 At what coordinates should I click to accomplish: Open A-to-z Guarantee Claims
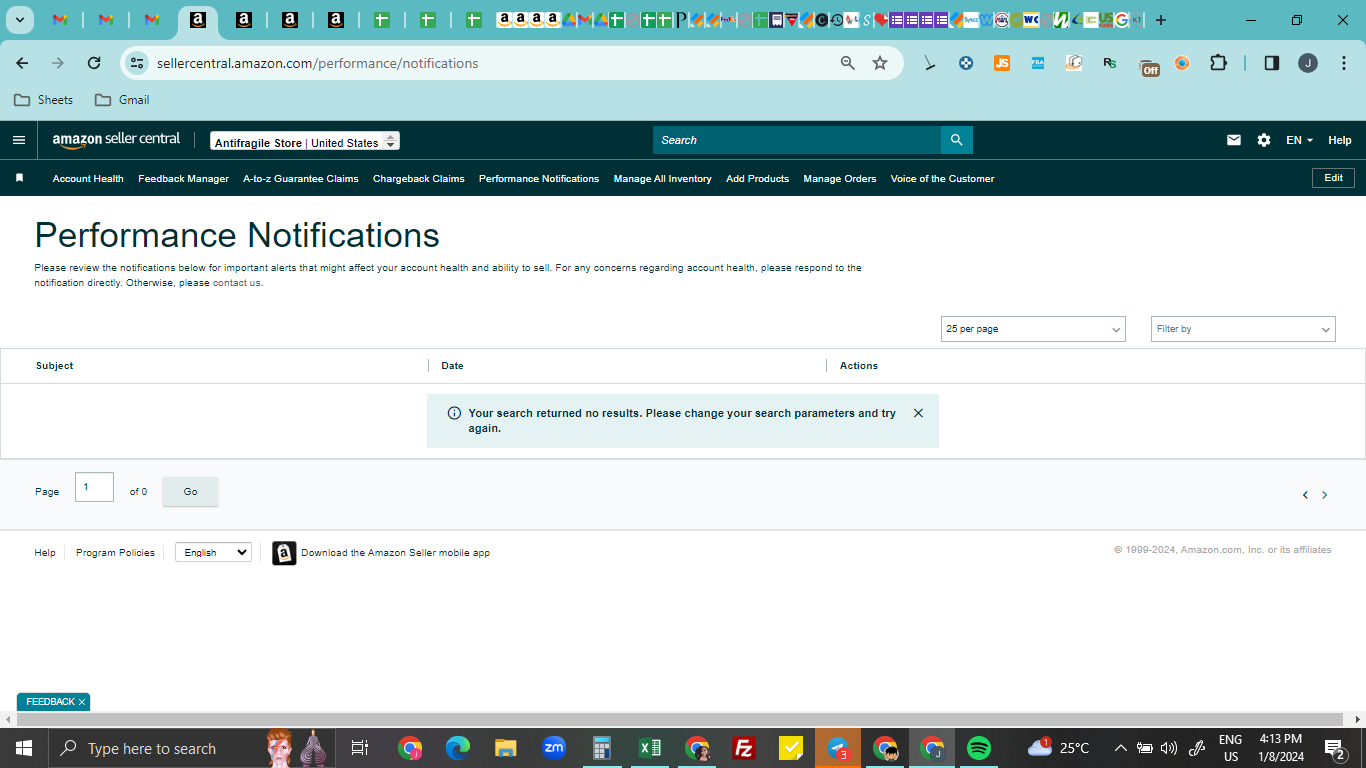[x=301, y=179]
